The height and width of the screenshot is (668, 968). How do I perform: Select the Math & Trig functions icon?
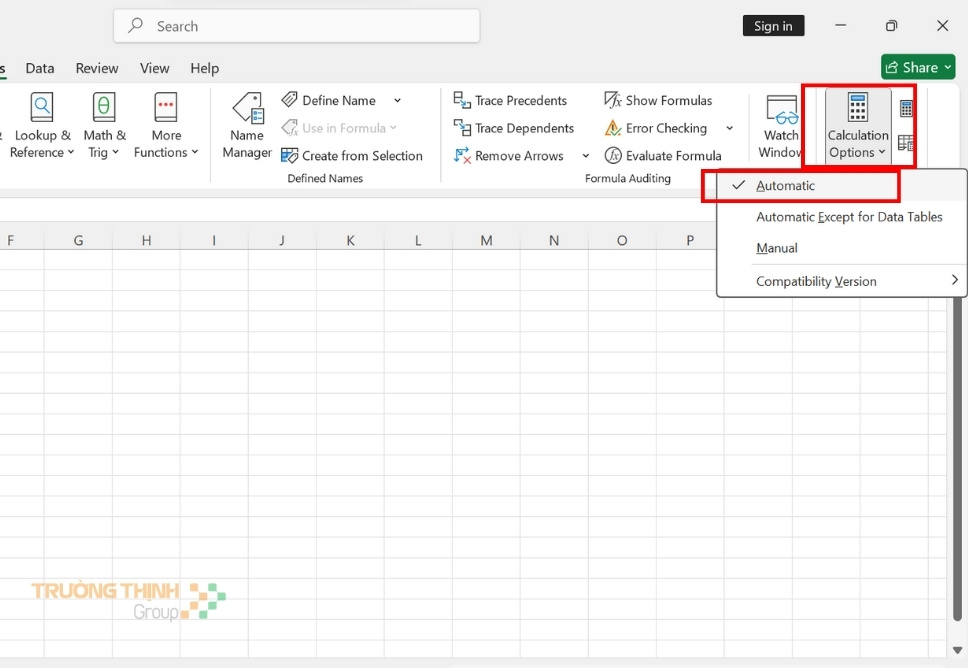104,122
